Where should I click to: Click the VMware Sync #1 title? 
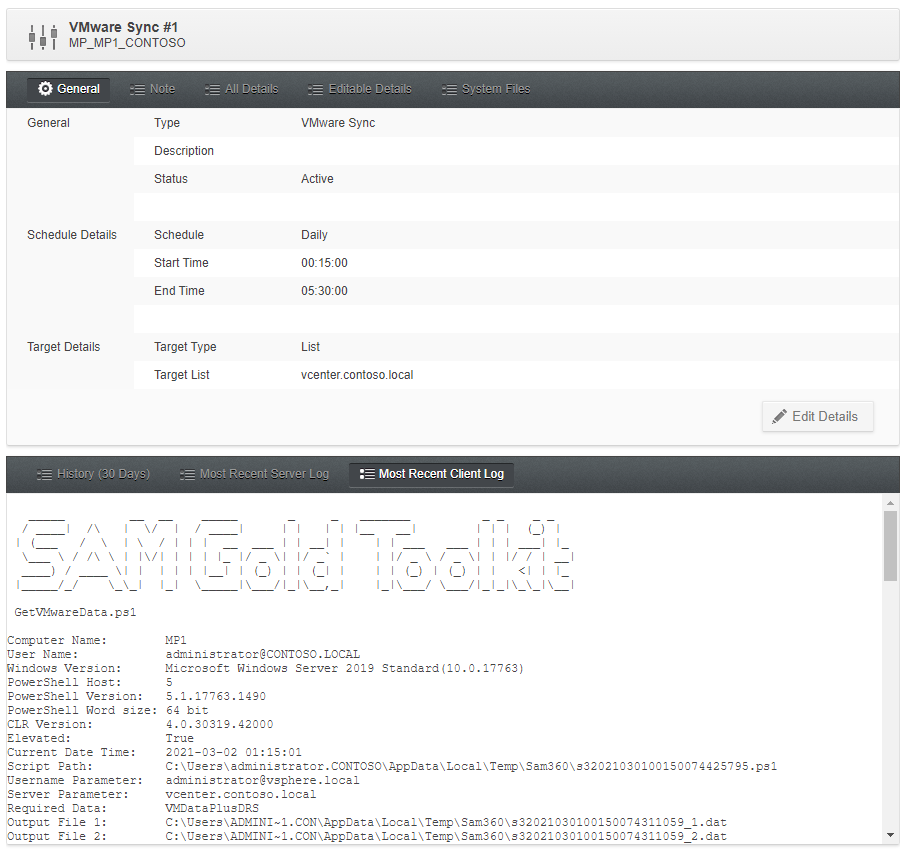pos(124,27)
